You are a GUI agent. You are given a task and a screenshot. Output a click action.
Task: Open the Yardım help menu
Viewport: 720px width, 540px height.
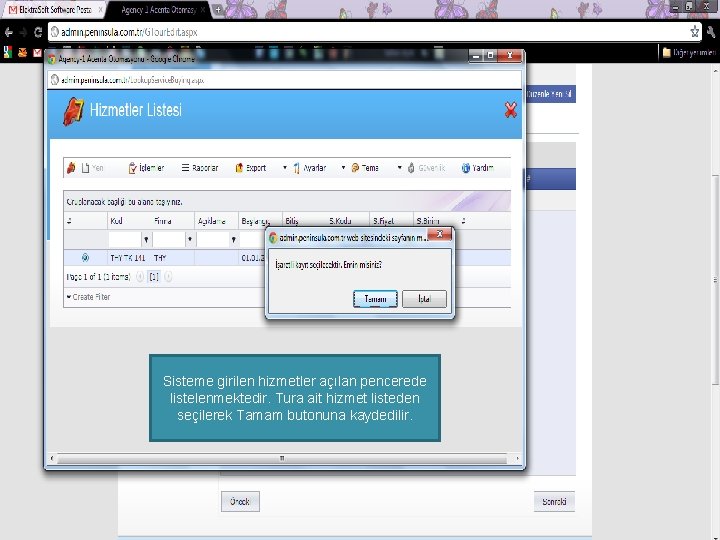pyautogui.click(x=478, y=168)
